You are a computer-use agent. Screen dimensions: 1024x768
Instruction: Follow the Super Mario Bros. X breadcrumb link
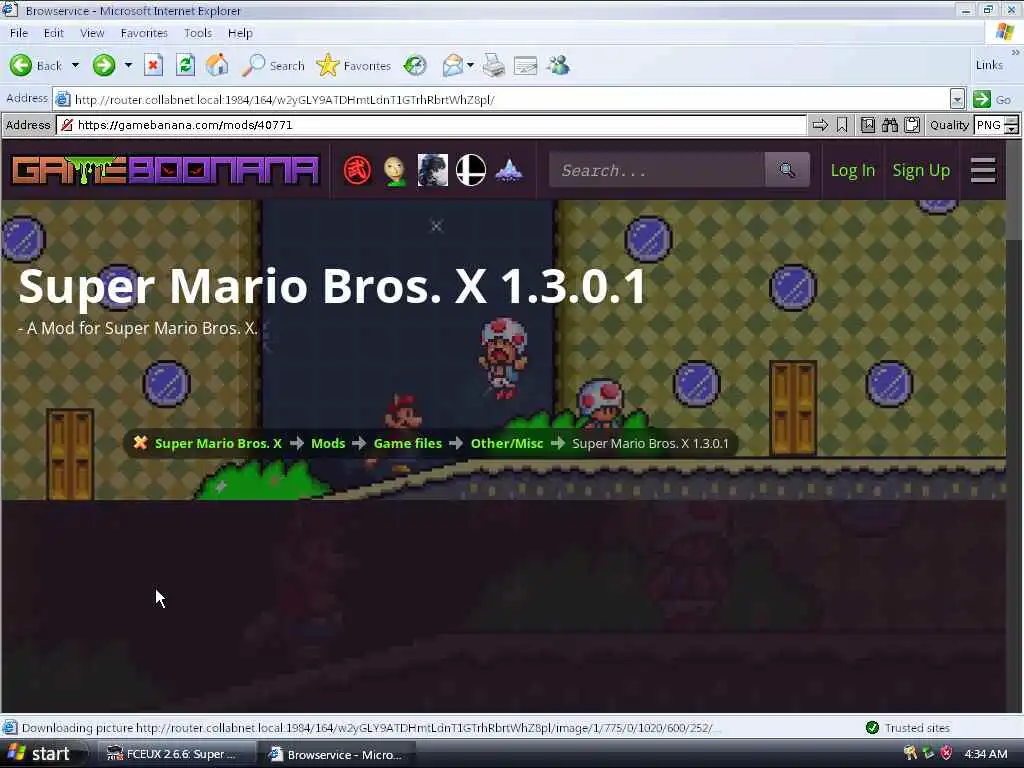tap(218, 443)
